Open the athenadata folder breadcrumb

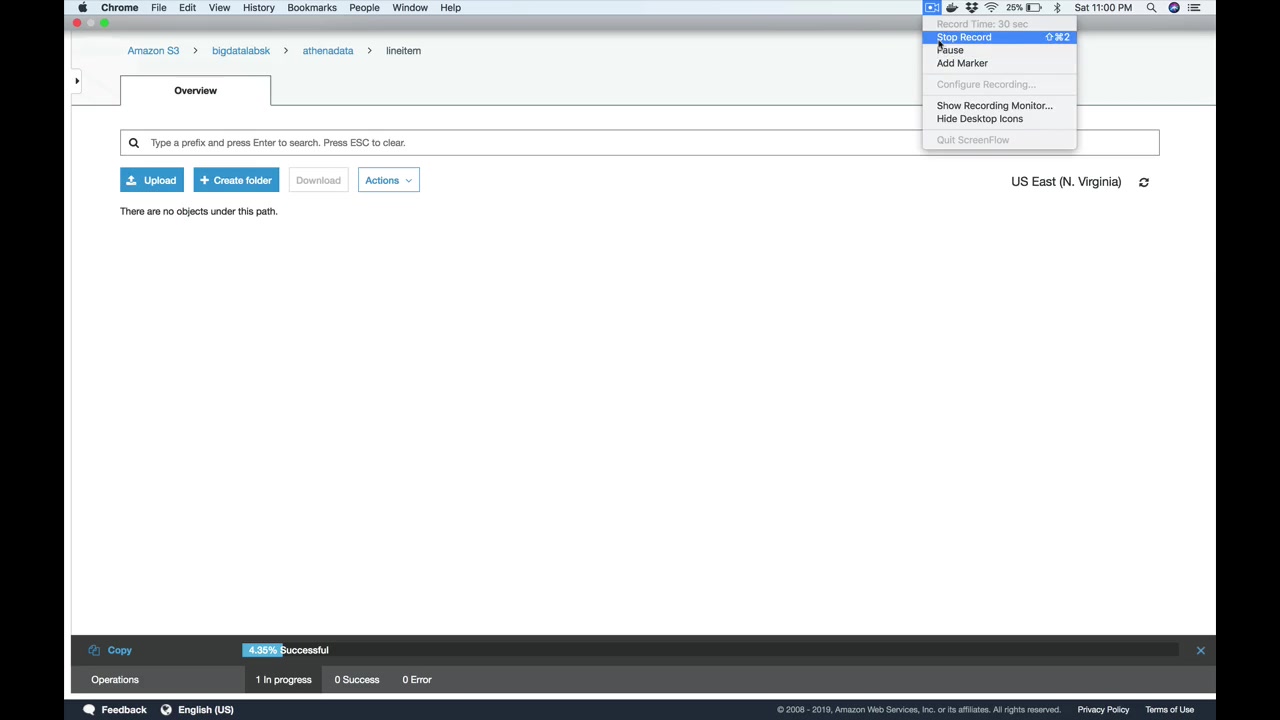point(328,50)
